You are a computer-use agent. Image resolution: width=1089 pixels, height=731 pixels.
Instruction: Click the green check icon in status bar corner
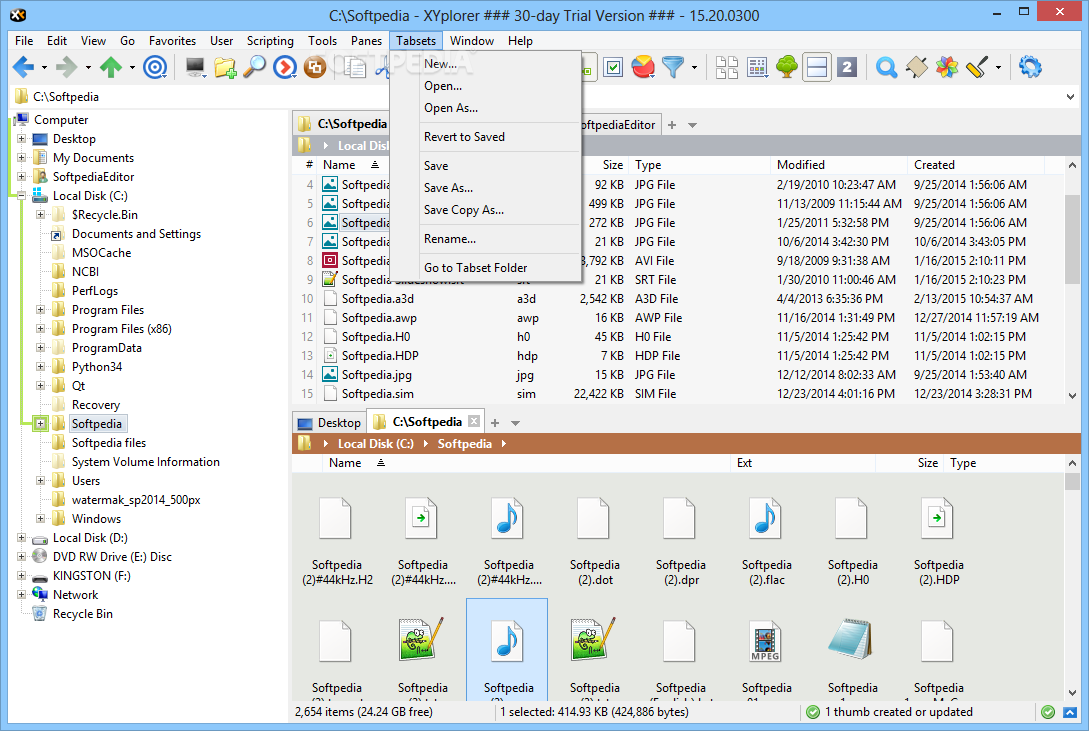pyautogui.click(x=1048, y=712)
